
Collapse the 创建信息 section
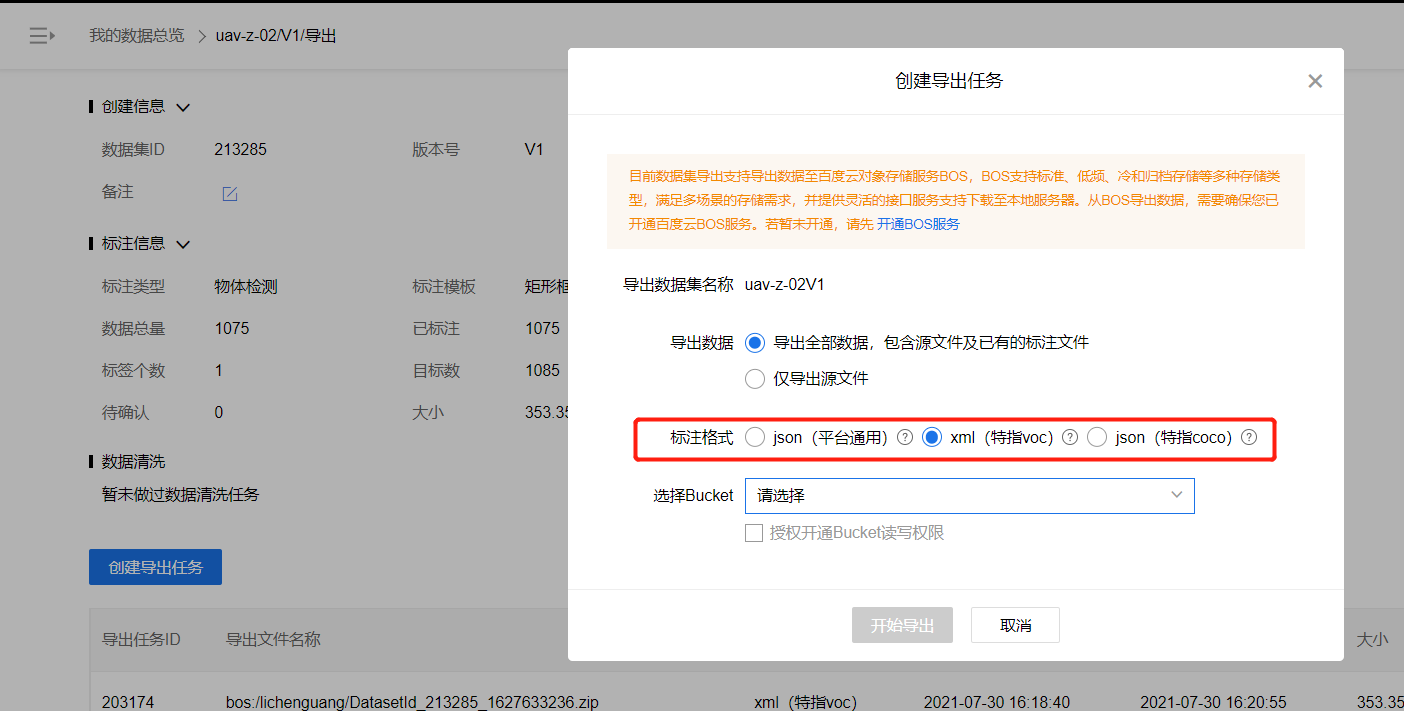(182, 106)
